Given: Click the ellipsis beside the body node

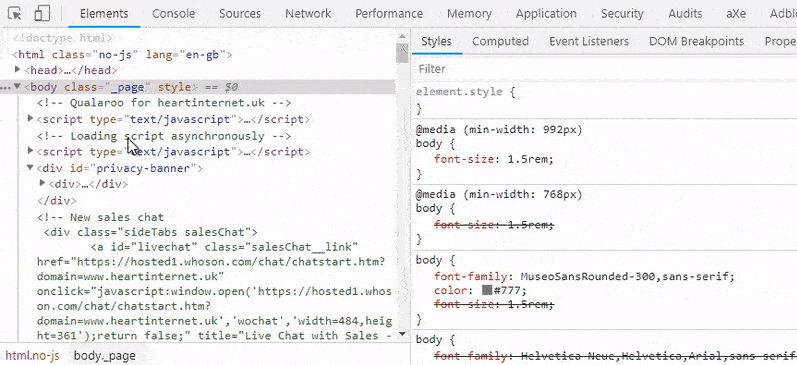Looking at the screenshot, I should tap(6, 87).
